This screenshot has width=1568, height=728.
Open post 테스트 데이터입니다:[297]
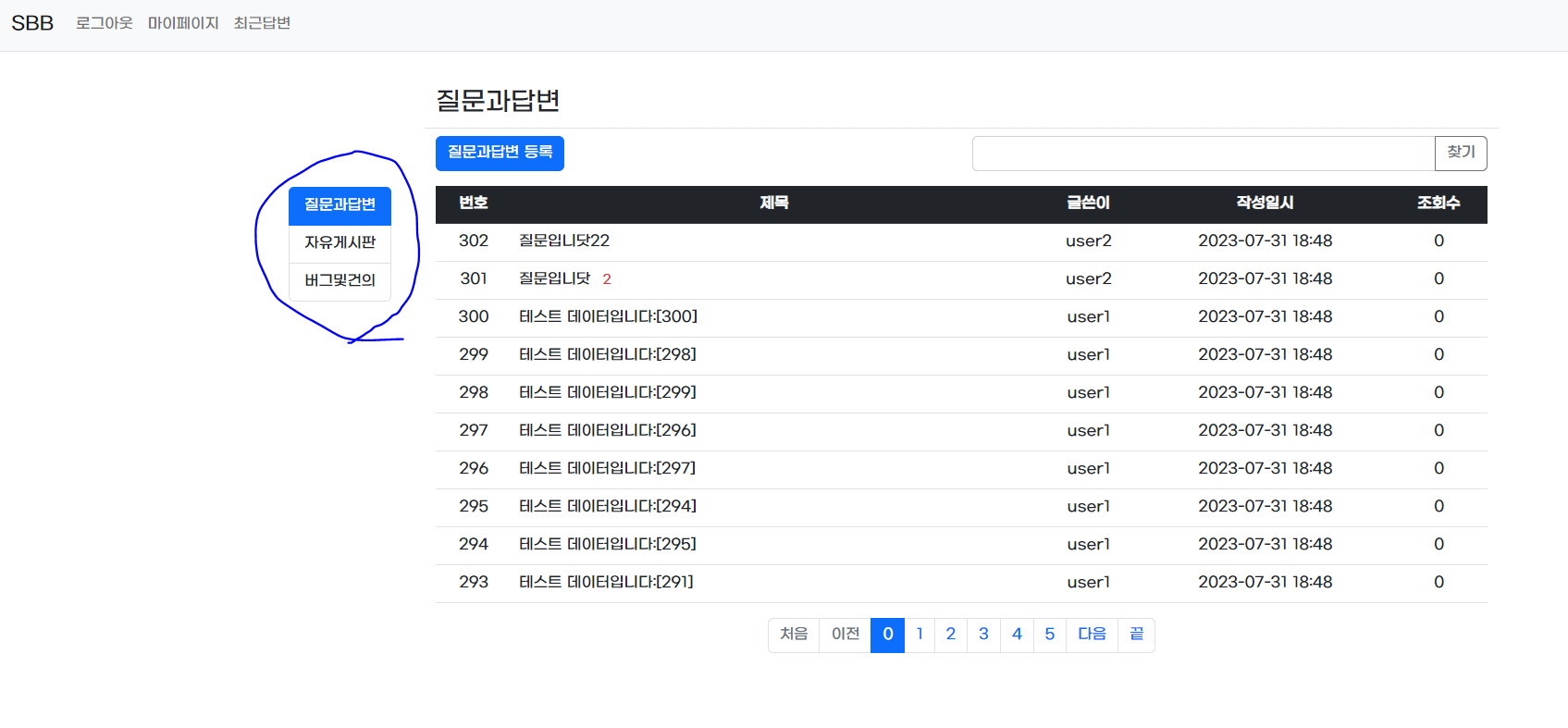pos(608,468)
